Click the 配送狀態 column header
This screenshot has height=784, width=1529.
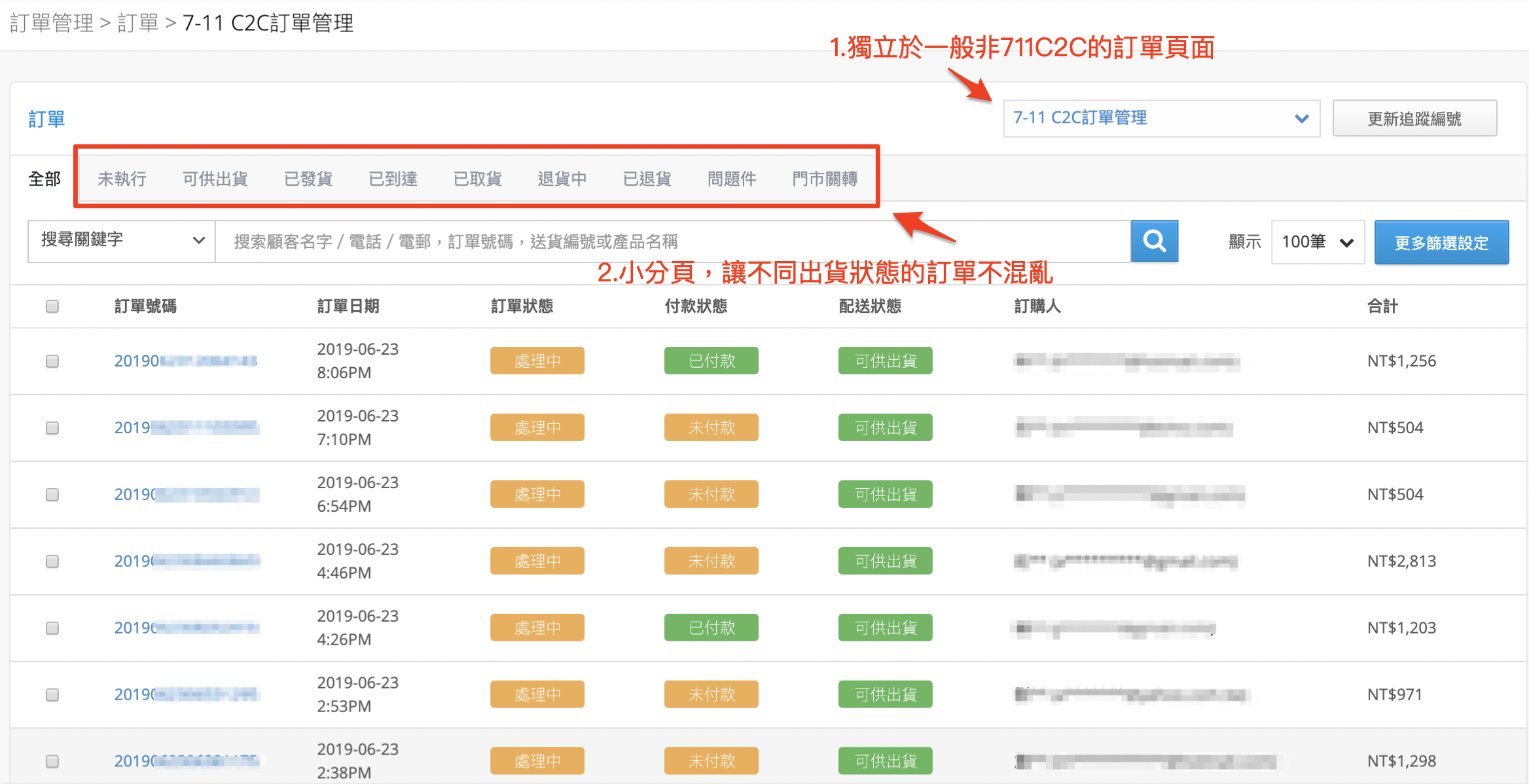click(871, 306)
